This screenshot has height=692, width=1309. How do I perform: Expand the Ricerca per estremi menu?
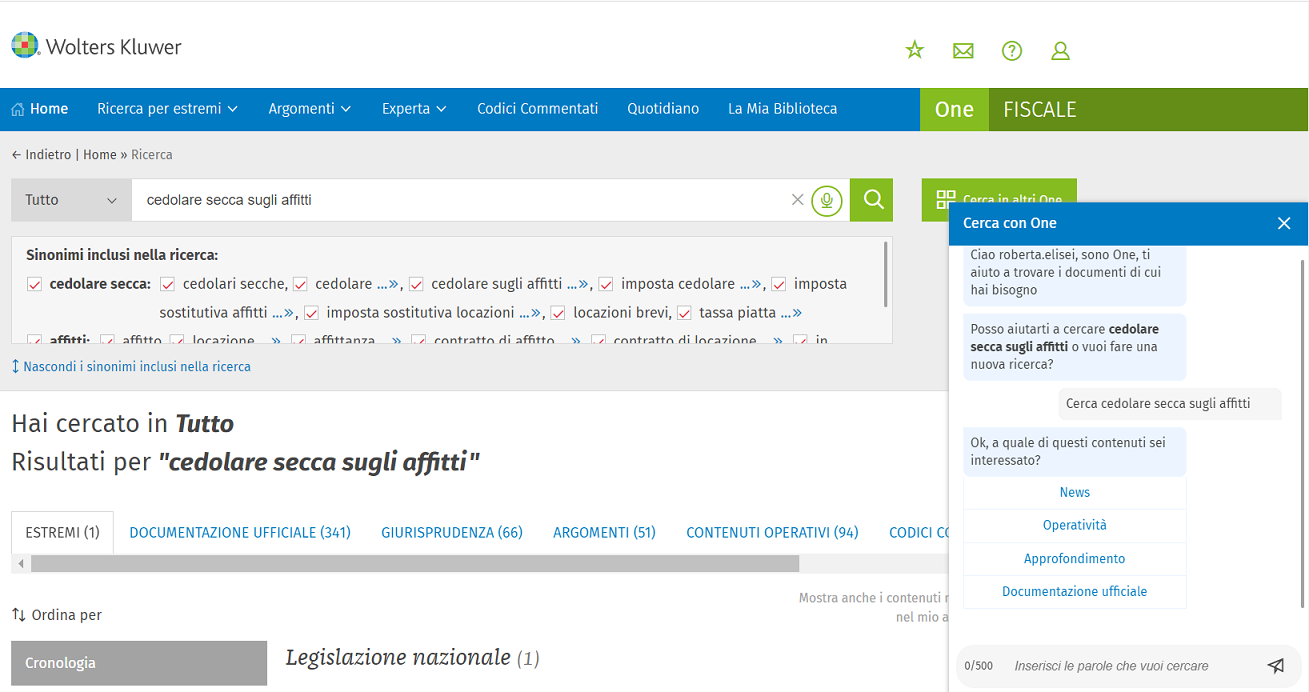[x=167, y=109]
